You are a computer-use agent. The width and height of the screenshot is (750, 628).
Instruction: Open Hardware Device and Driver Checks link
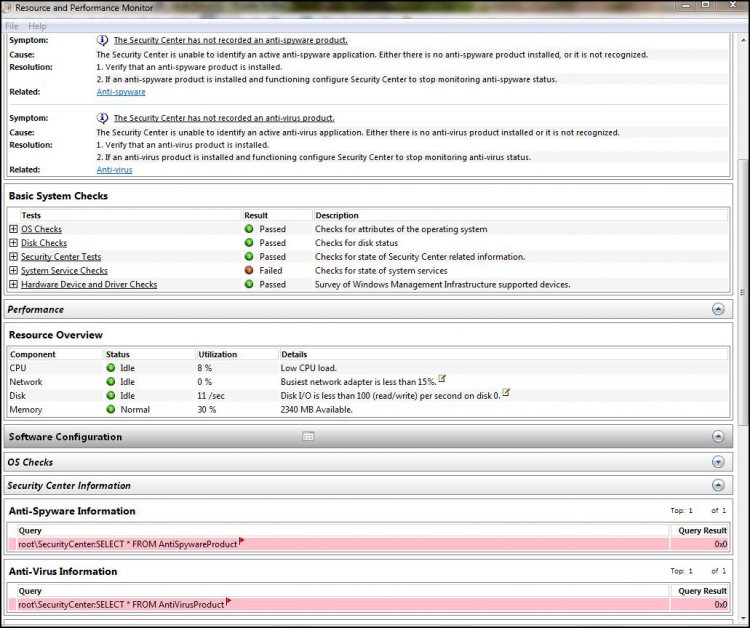pyautogui.click(x=89, y=285)
